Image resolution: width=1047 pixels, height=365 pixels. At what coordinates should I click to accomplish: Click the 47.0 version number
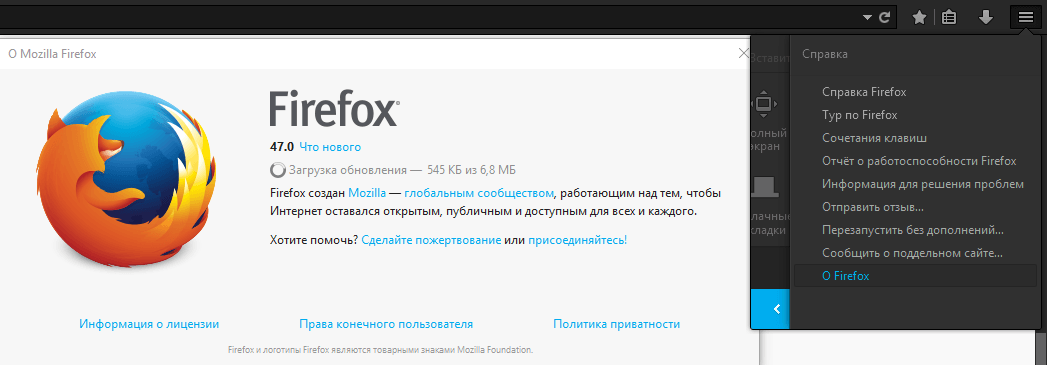click(282, 147)
